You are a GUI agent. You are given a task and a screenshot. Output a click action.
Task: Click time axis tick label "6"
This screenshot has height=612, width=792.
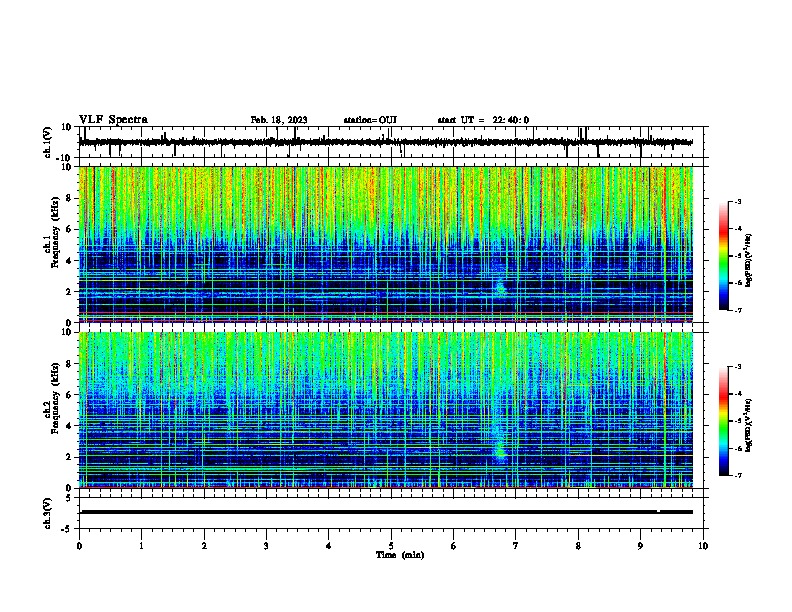coord(454,546)
